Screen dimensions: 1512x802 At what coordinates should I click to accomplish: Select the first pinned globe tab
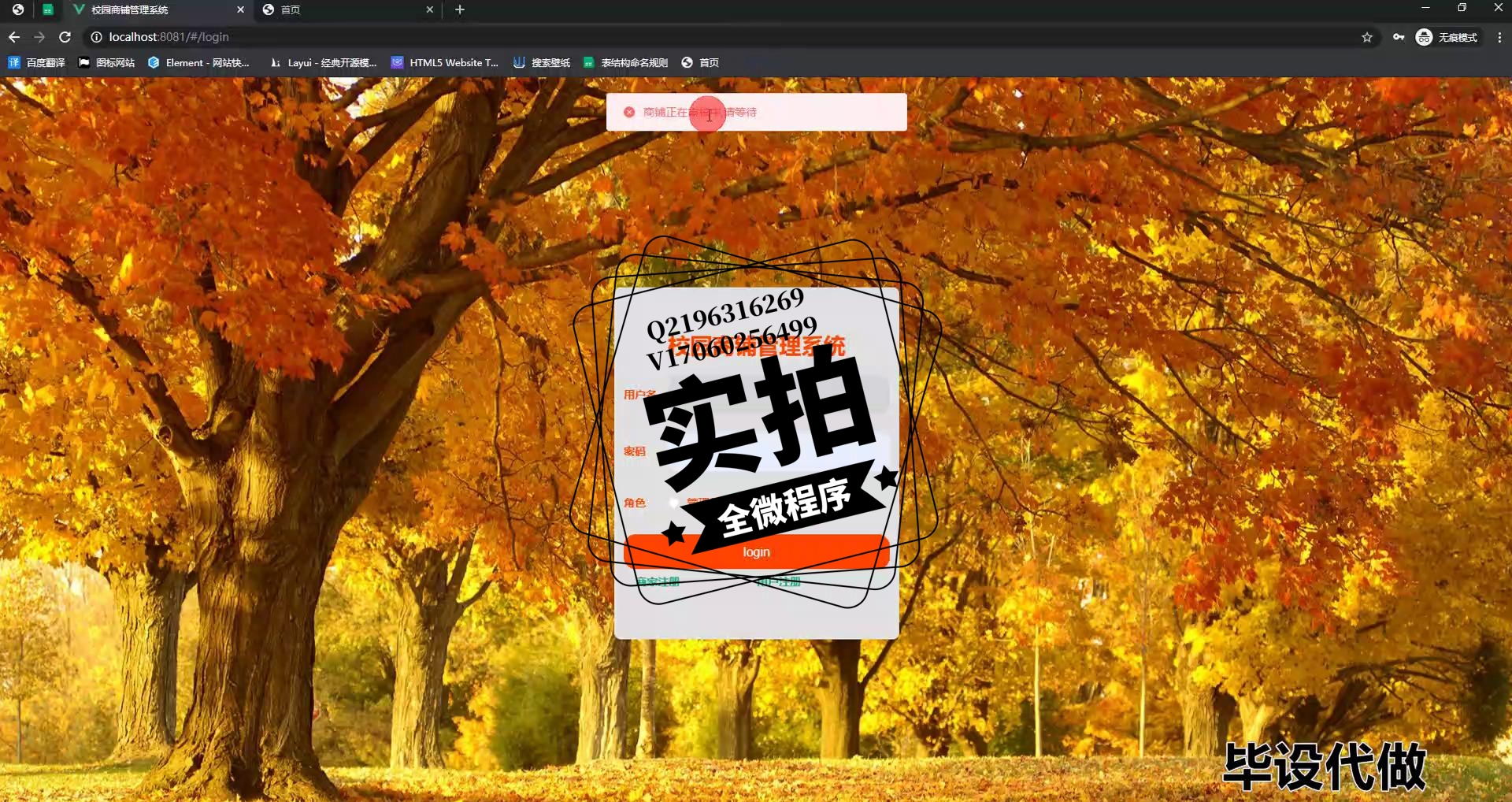[x=18, y=9]
